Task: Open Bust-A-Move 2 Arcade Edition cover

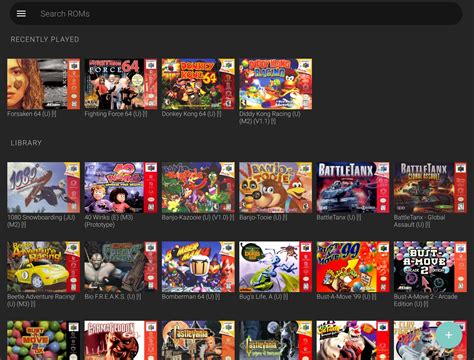Action: 430,267
